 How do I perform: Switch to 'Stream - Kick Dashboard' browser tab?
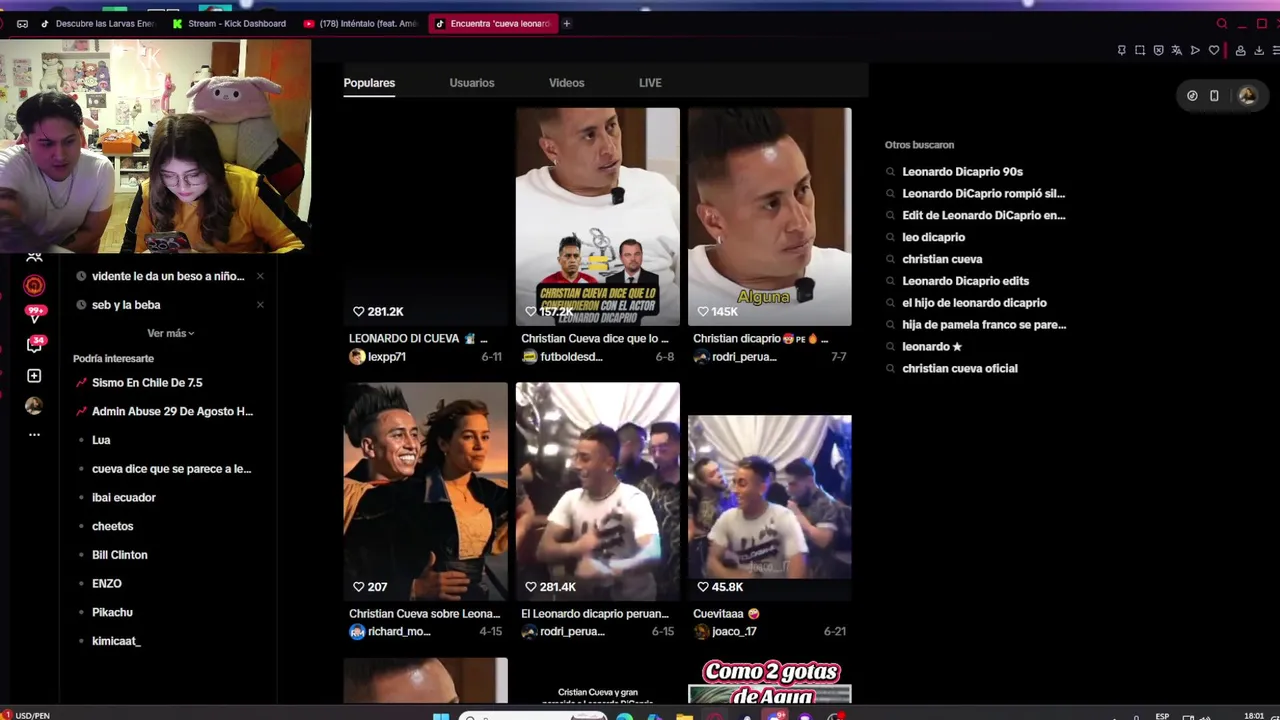[x=230, y=24]
